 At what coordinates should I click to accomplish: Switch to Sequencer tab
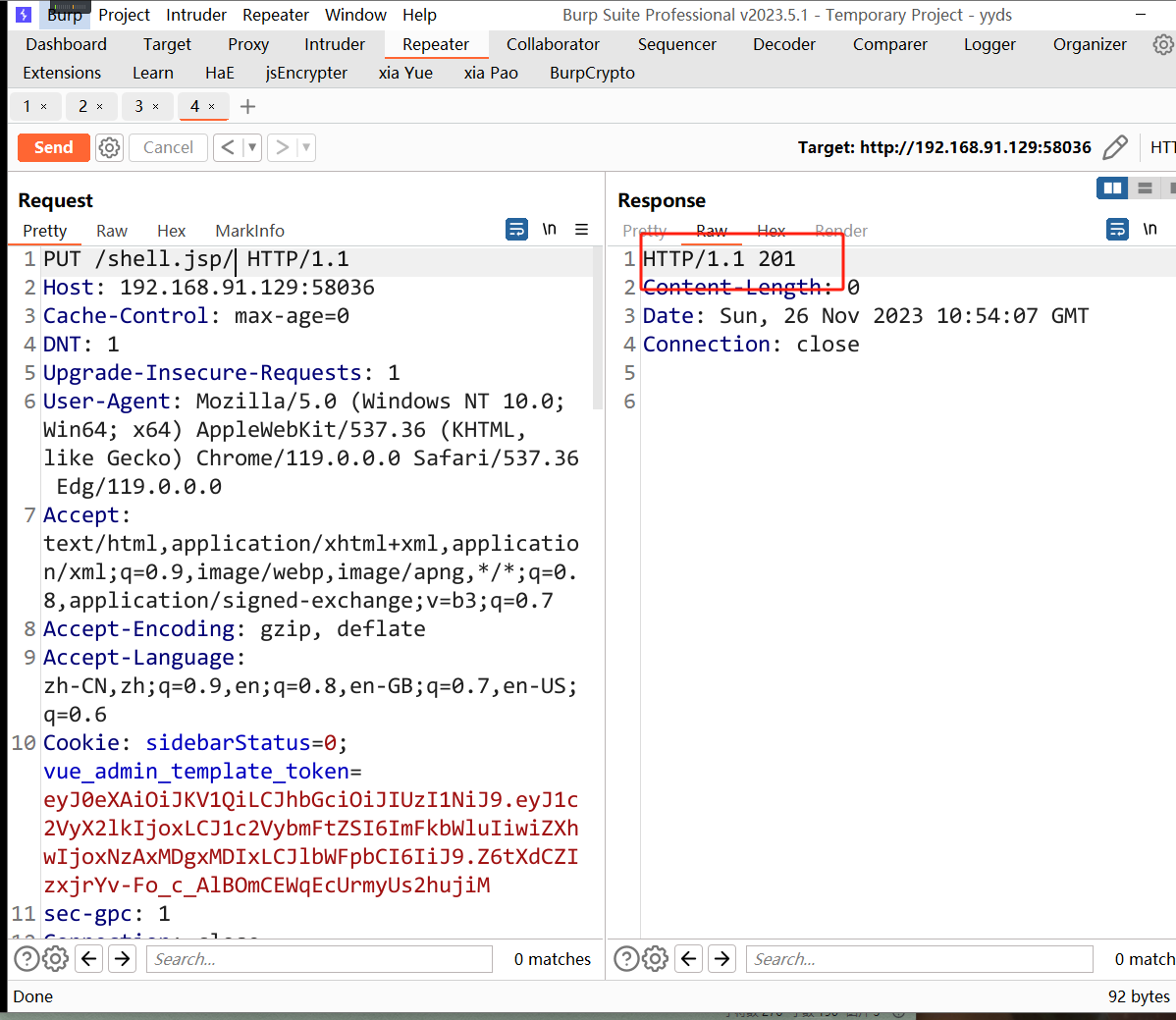tap(676, 45)
